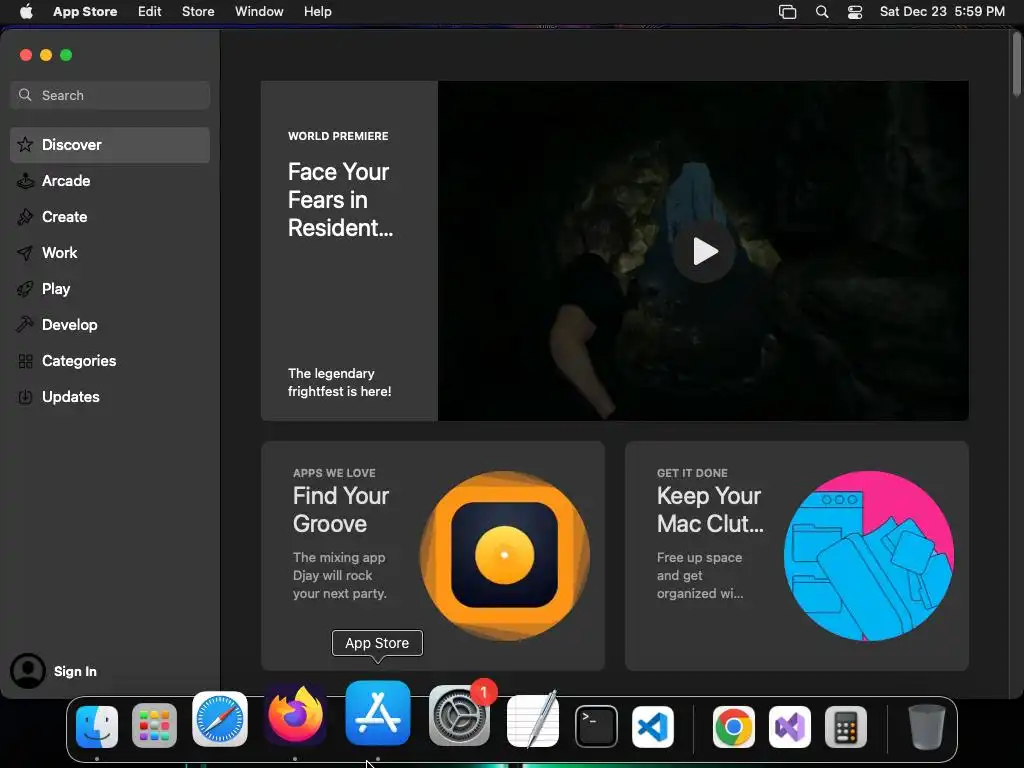Open Finder from the dock
Screen dimensions: 1024x768
coord(97,727)
